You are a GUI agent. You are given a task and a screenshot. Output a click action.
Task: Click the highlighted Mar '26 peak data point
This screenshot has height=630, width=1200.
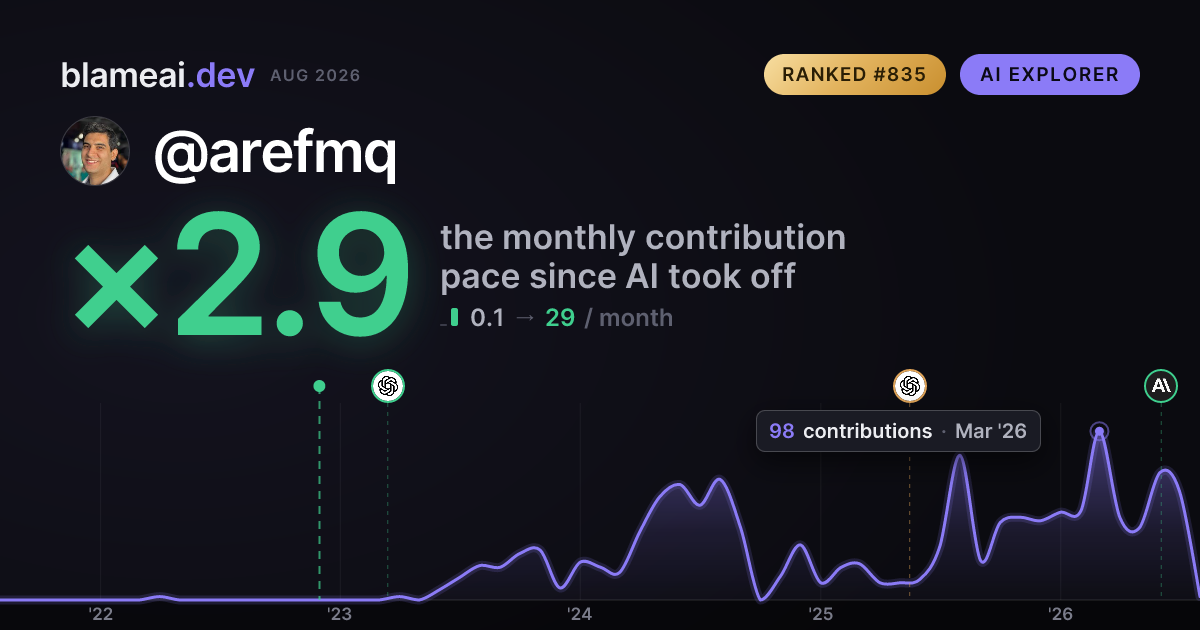pyautogui.click(x=1099, y=432)
